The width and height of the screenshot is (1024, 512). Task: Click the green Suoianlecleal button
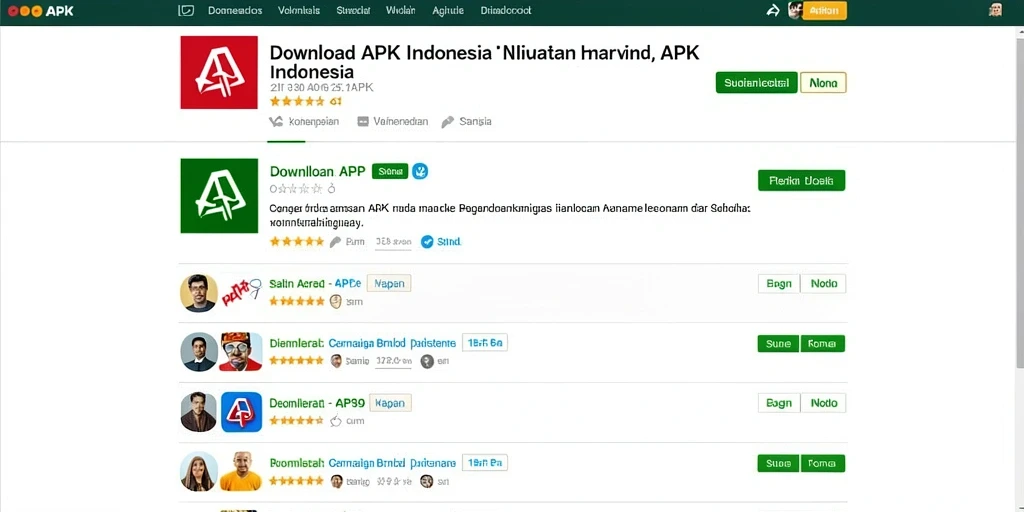click(x=756, y=83)
